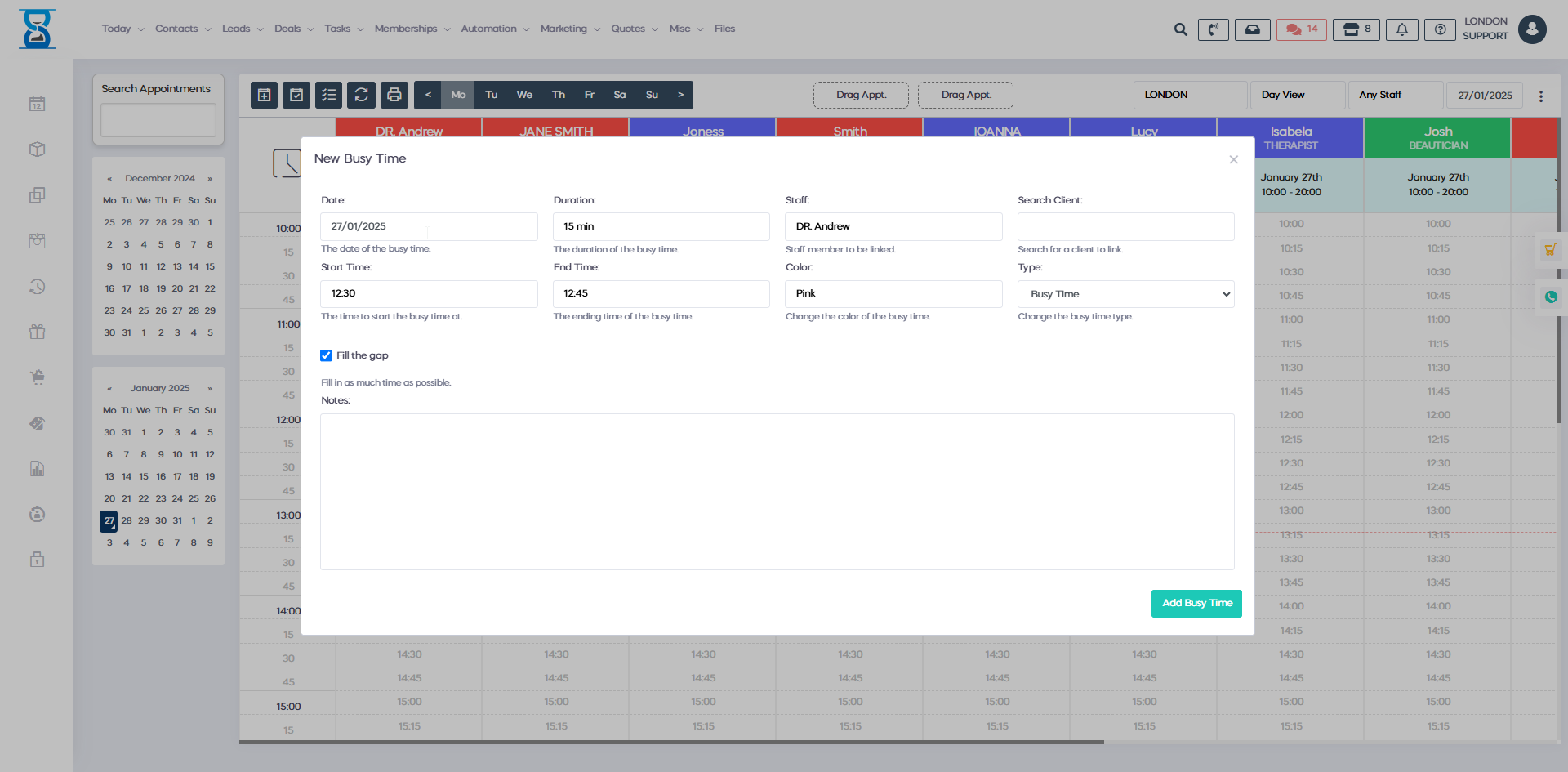Click the print calendar icon
1568x772 pixels.
[x=394, y=95]
